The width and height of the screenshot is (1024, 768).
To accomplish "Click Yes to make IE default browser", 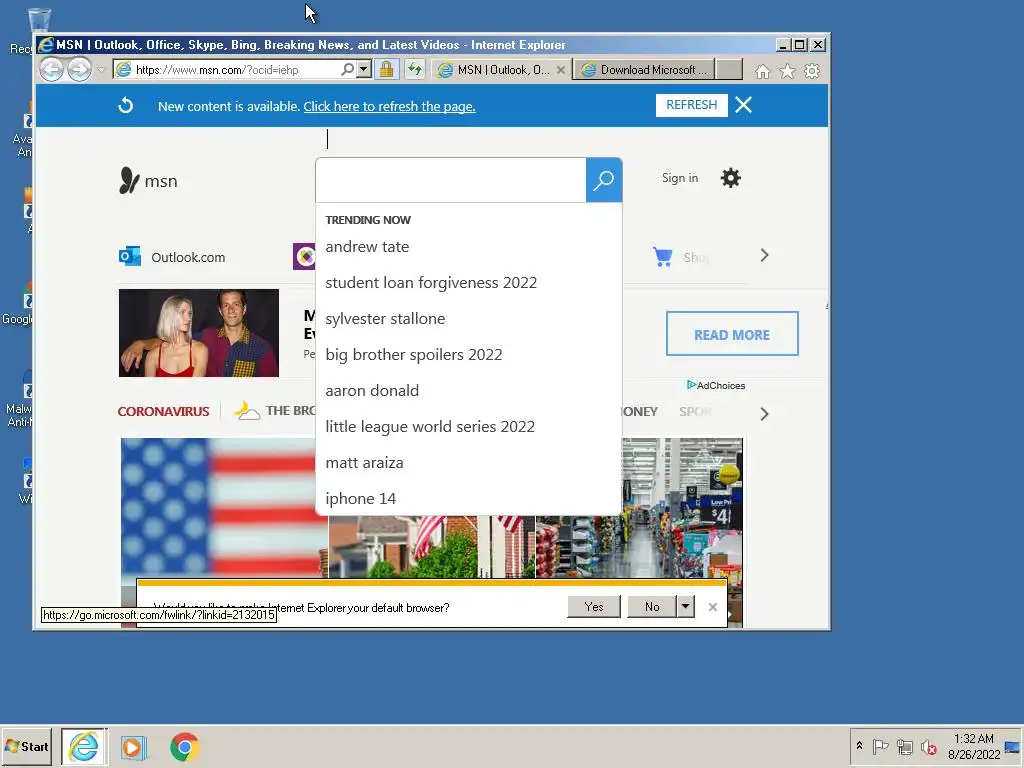I will tap(594, 607).
